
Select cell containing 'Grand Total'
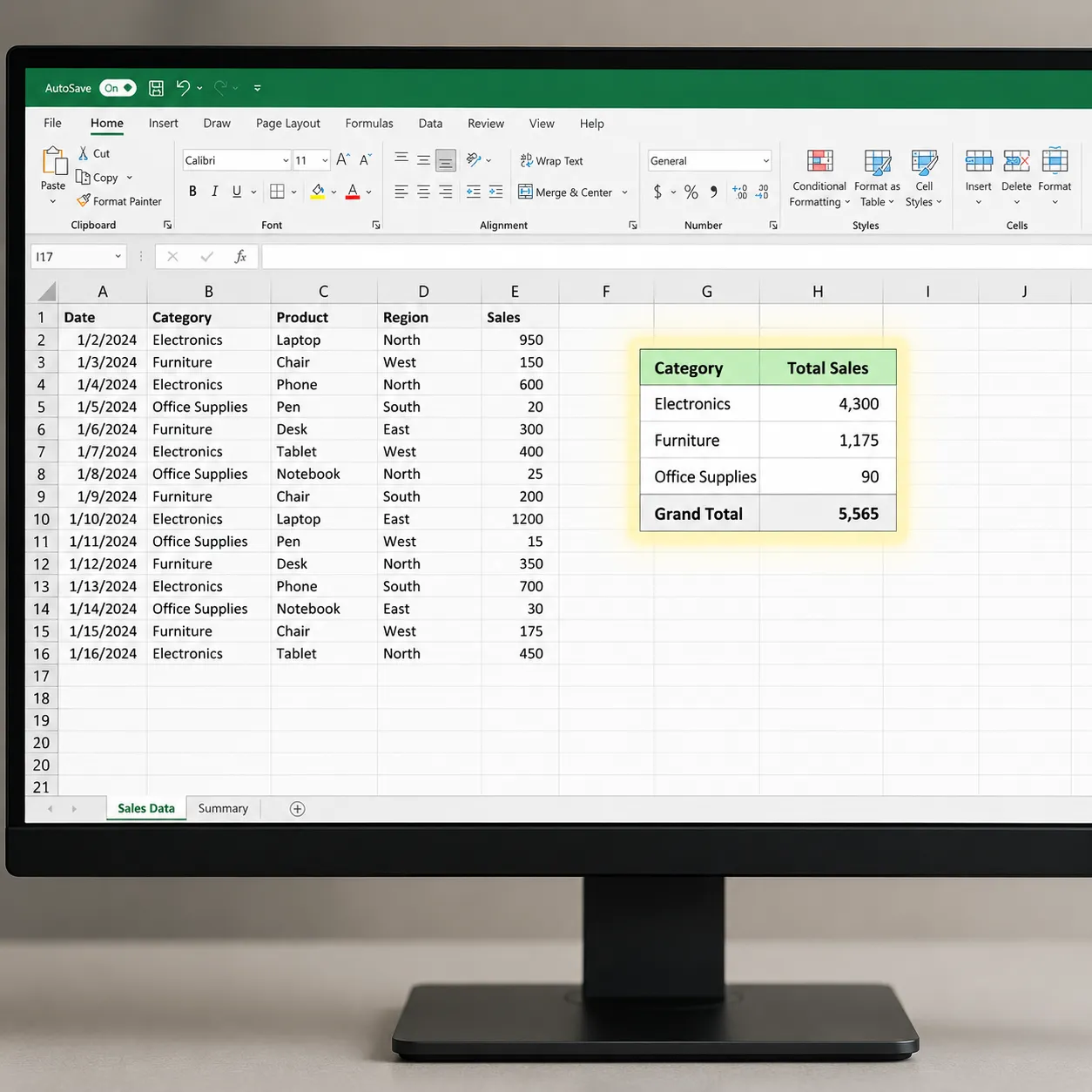pyautogui.click(x=700, y=514)
